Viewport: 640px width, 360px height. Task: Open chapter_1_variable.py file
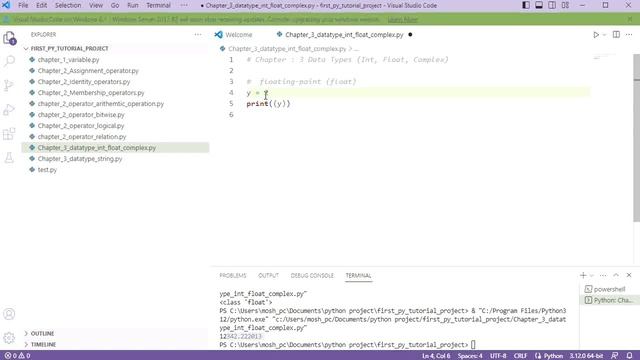(68, 60)
